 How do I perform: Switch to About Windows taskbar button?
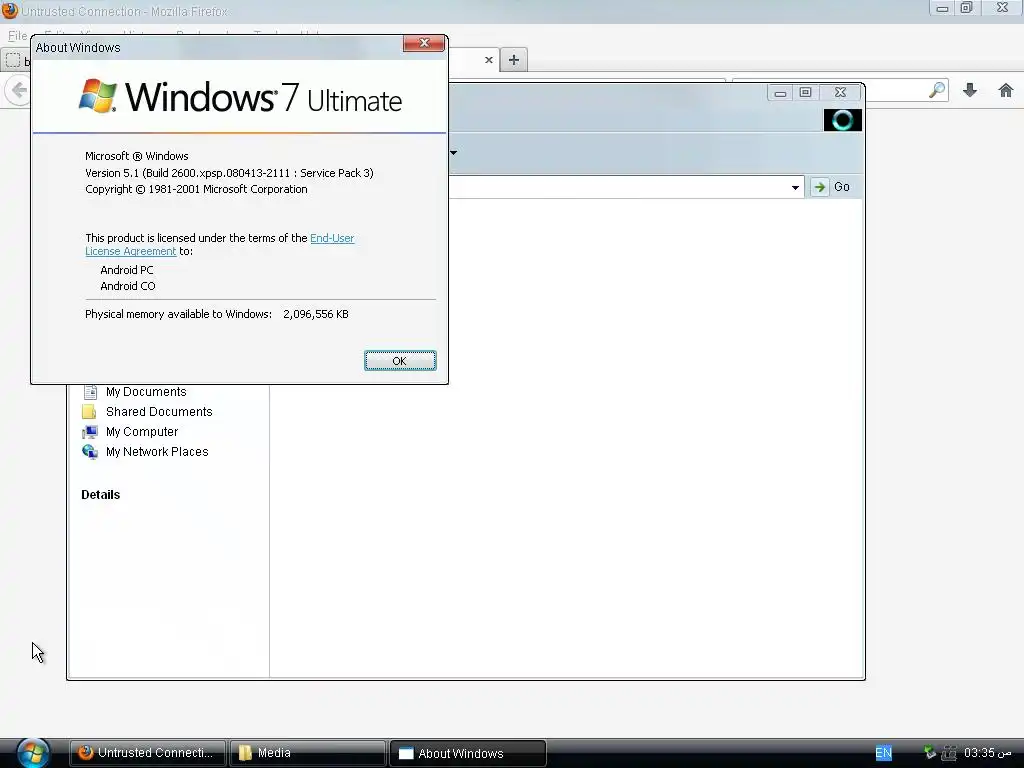coord(468,753)
